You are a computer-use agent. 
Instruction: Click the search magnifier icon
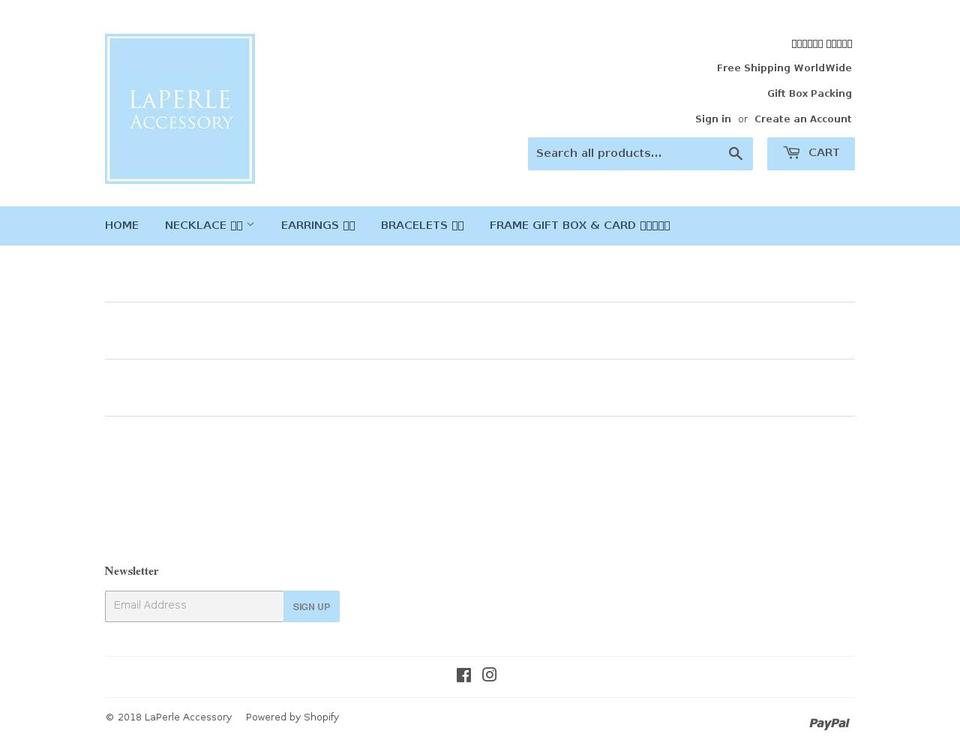point(735,154)
